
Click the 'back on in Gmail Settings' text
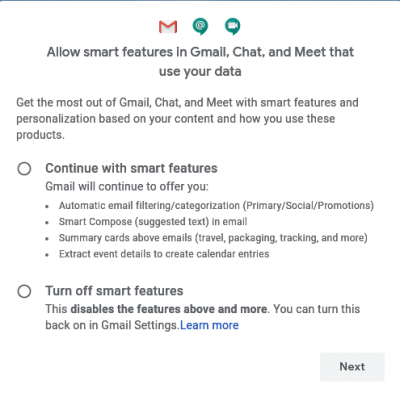point(112,325)
